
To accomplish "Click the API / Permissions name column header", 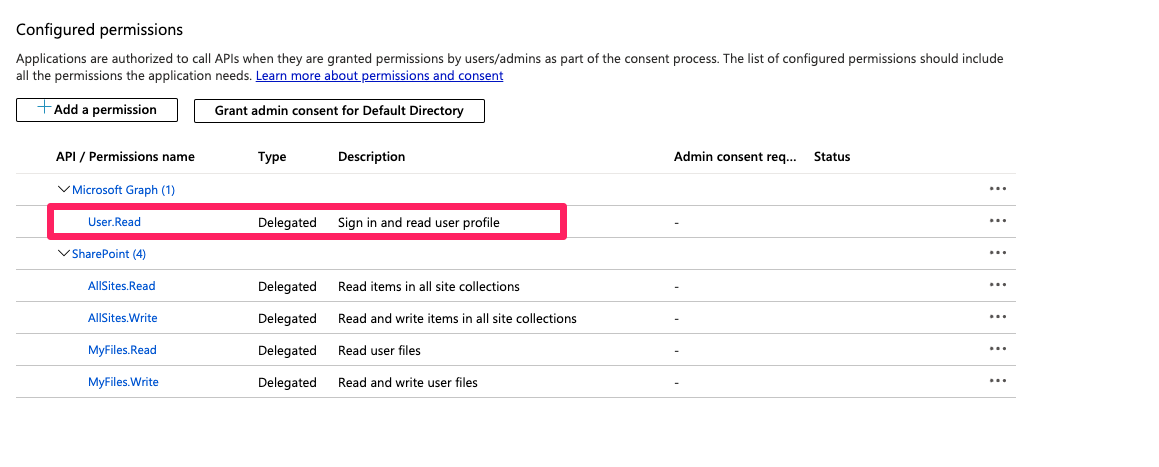I will (x=125, y=157).
